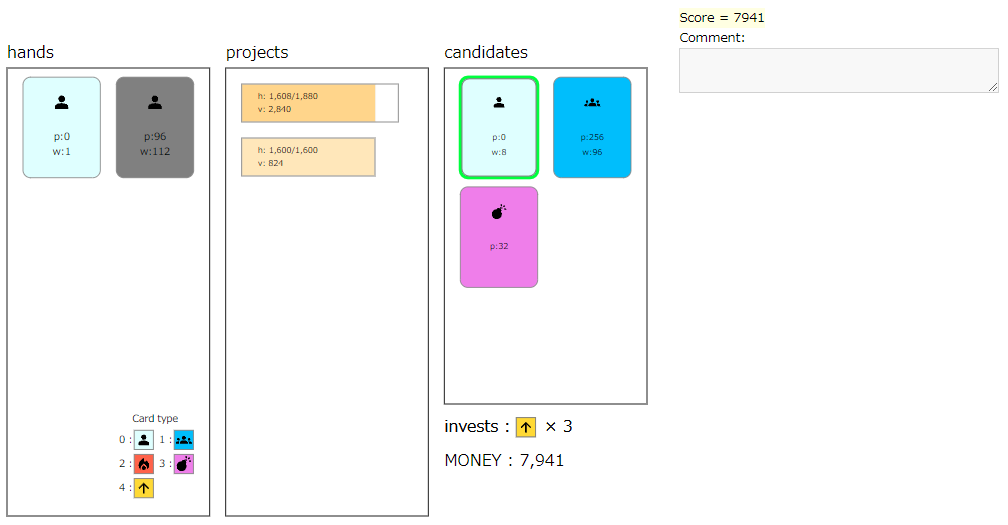Click the person icon on the w:1 hand card
Viewport: 1008px width, 525px height.
[x=62, y=102]
